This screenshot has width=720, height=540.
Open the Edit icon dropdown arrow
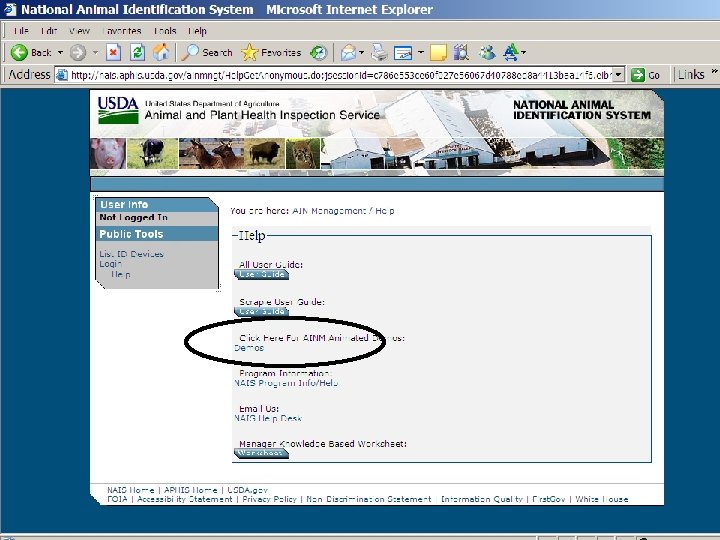click(420, 52)
